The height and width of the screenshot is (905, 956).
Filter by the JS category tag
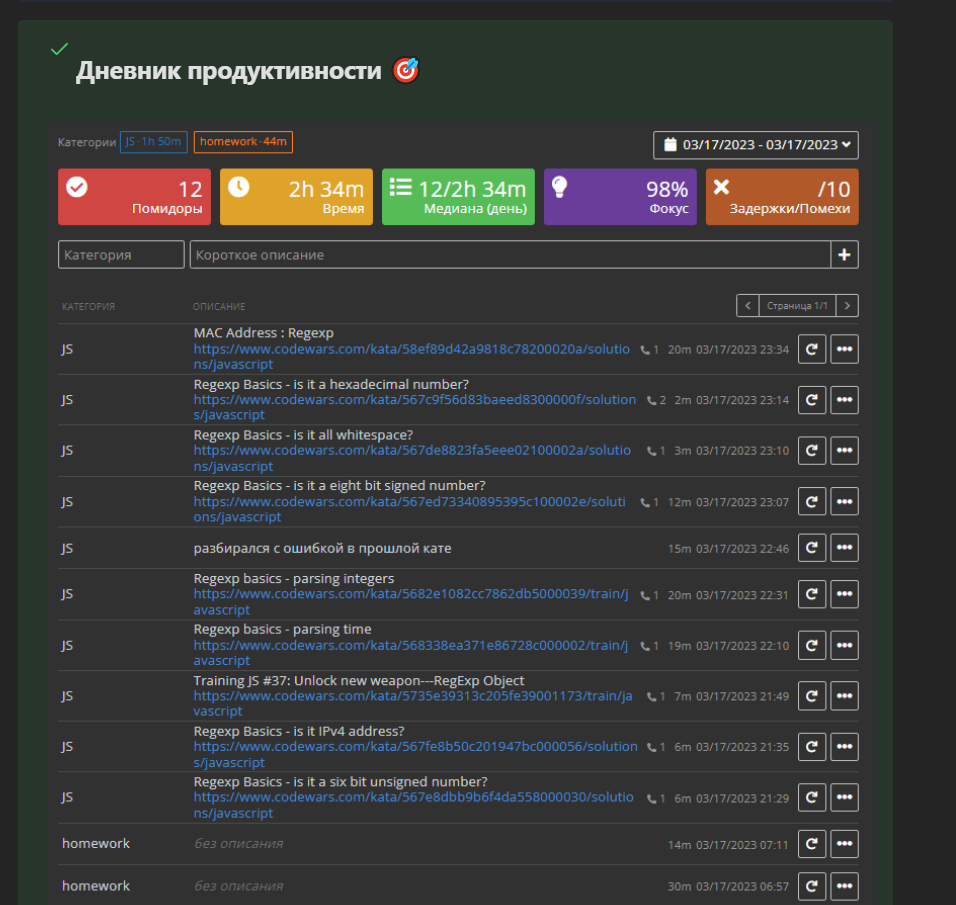click(x=153, y=142)
